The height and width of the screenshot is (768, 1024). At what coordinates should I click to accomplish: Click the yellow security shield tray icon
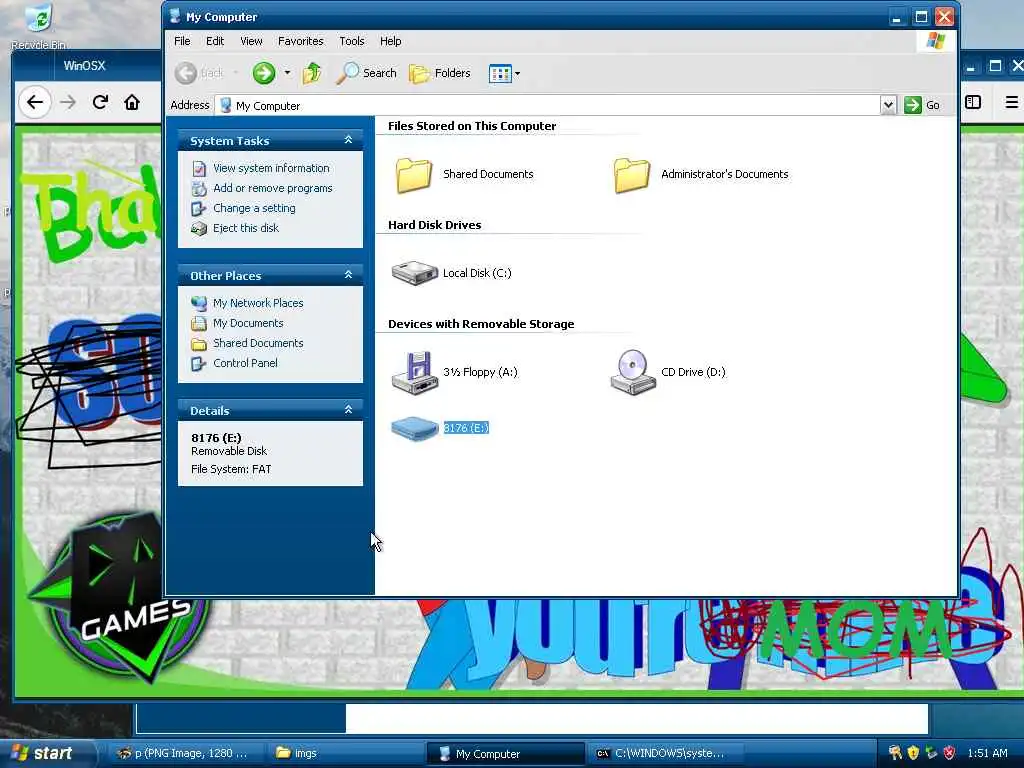pyautogui.click(x=913, y=753)
